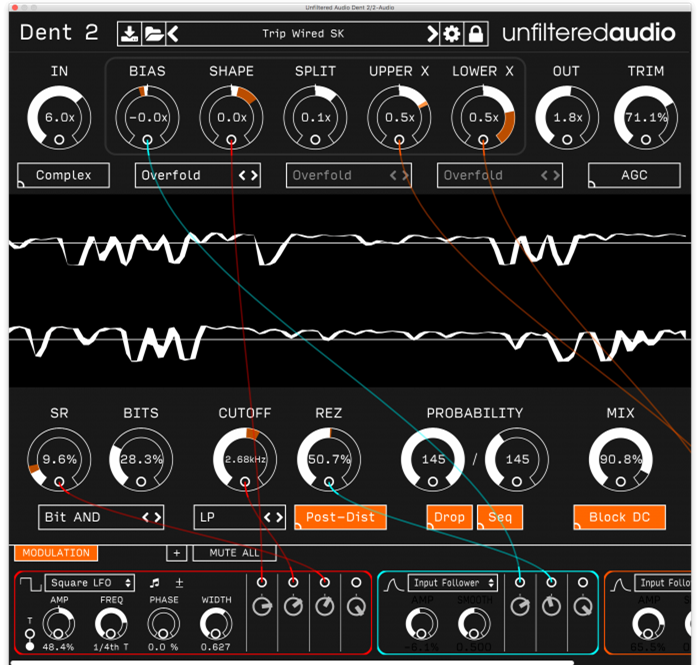Click the modulation port under UPPER X knob
Image resolution: width=700 pixels, height=665 pixels.
point(399,140)
